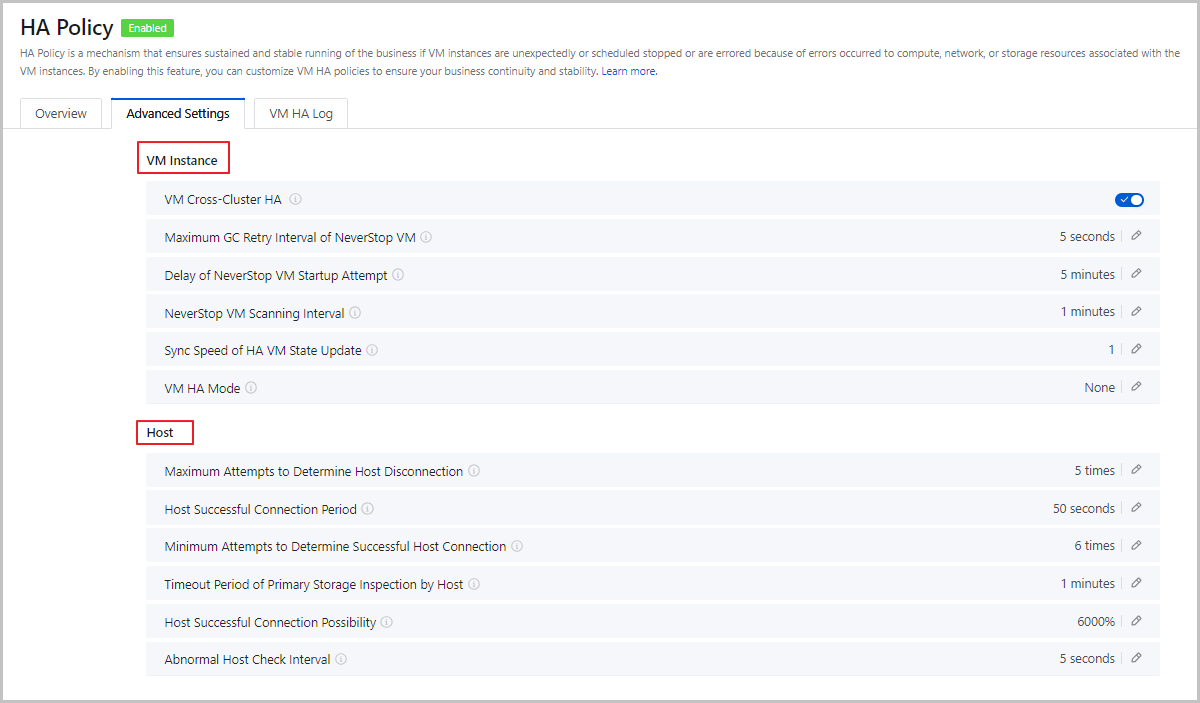The image size is (1200, 703).
Task: Switch to the Overview tab
Action: [x=61, y=114]
